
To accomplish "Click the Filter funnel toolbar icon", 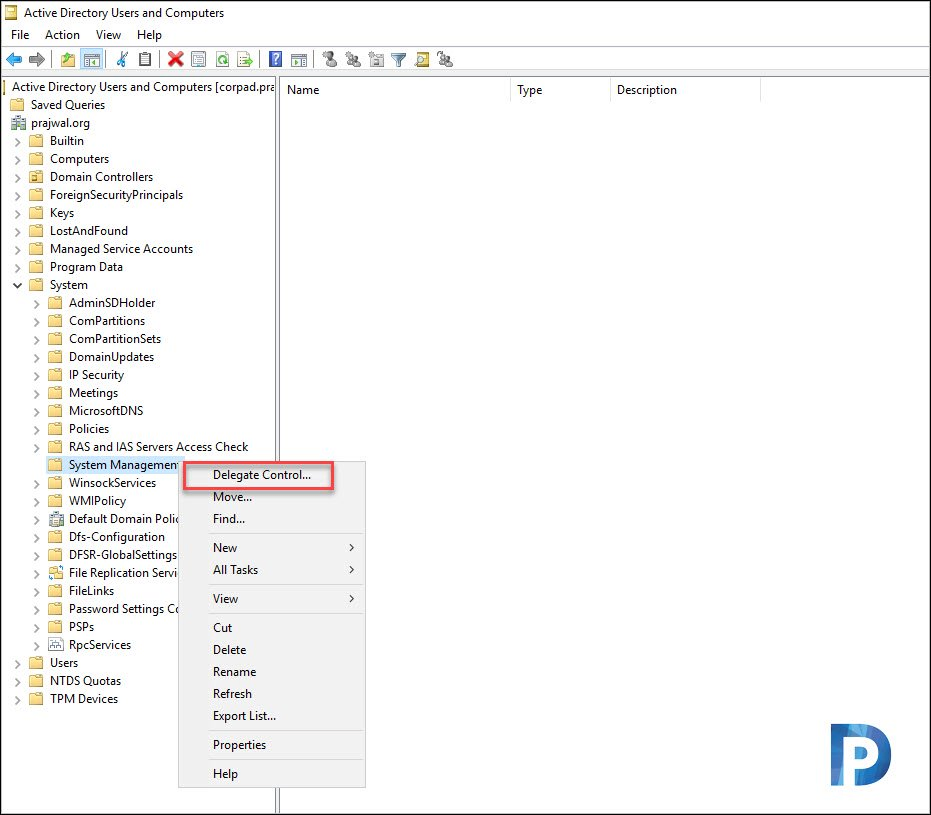I will [x=399, y=59].
